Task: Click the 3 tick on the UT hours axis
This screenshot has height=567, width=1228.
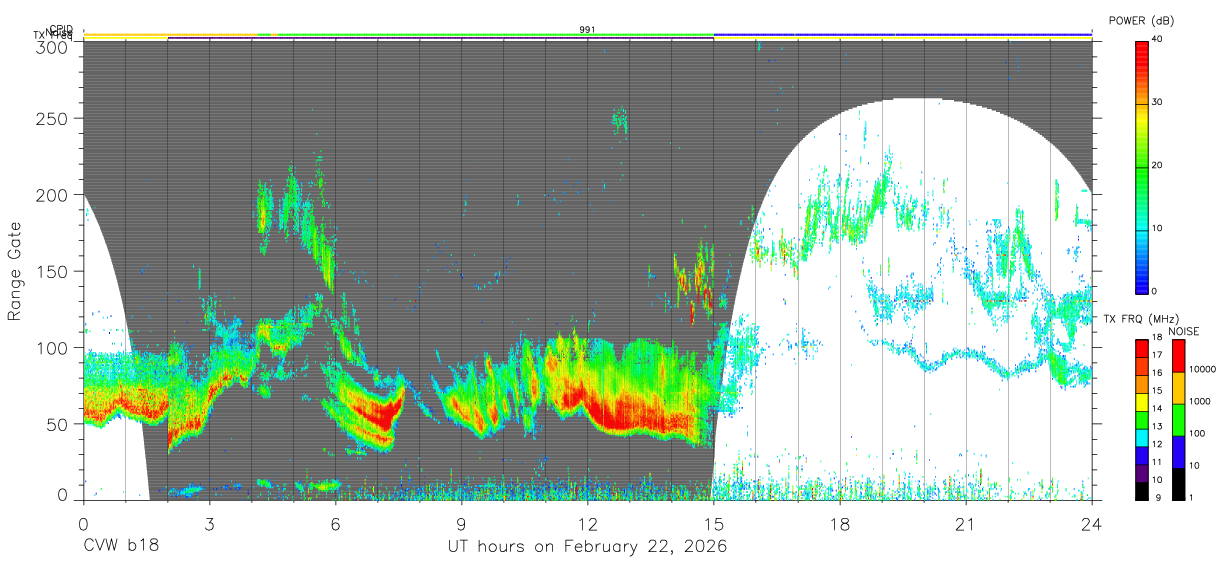Action: coord(209,524)
